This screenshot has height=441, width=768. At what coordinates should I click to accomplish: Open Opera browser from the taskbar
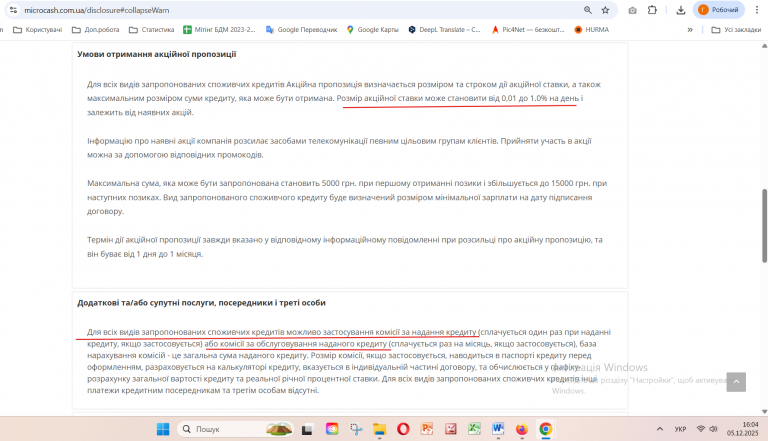[403, 429]
